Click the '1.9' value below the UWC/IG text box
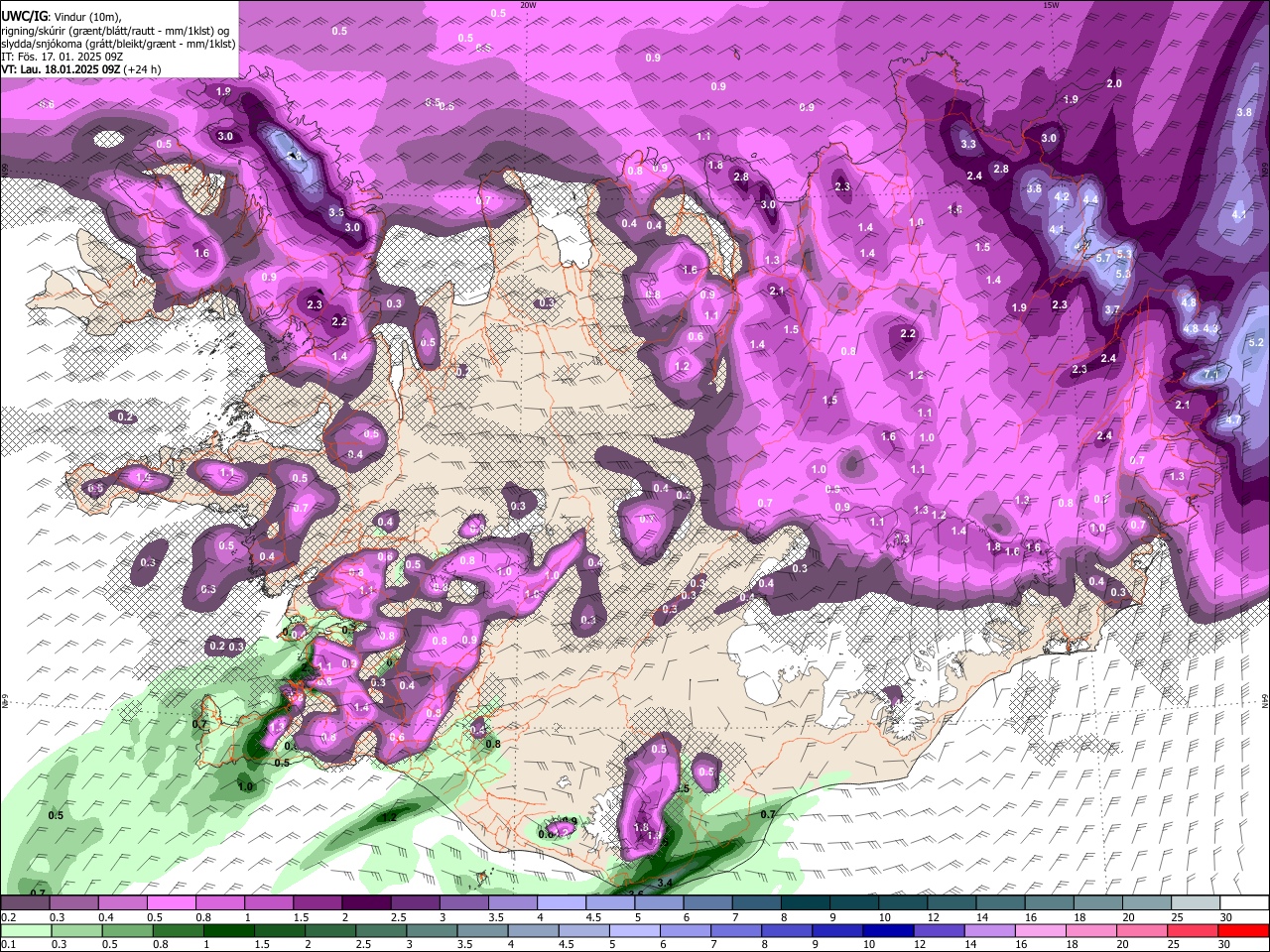1270x952 pixels. [222, 91]
